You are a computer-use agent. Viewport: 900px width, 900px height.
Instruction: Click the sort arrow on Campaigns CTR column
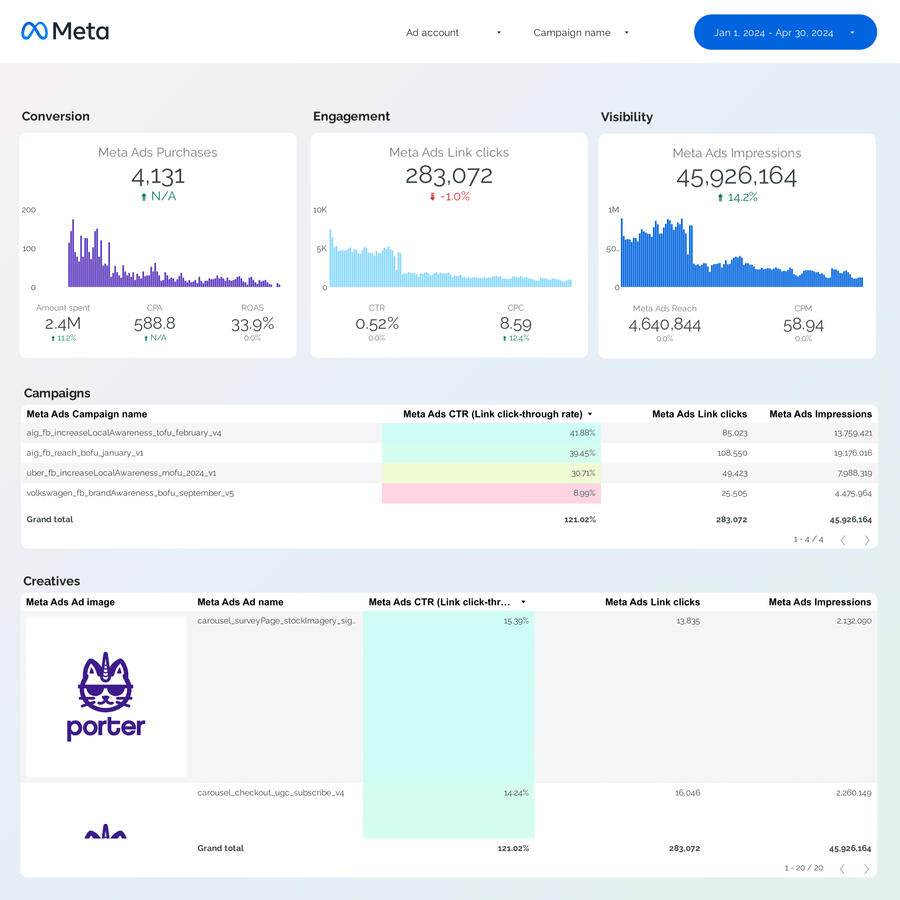(x=590, y=414)
